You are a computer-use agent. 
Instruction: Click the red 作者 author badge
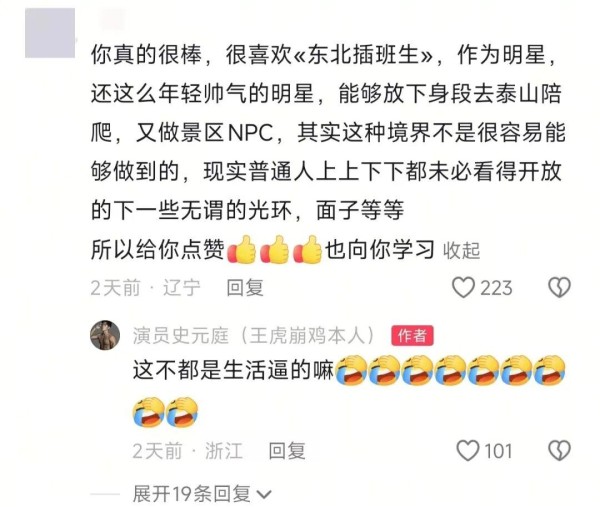[412, 336]
